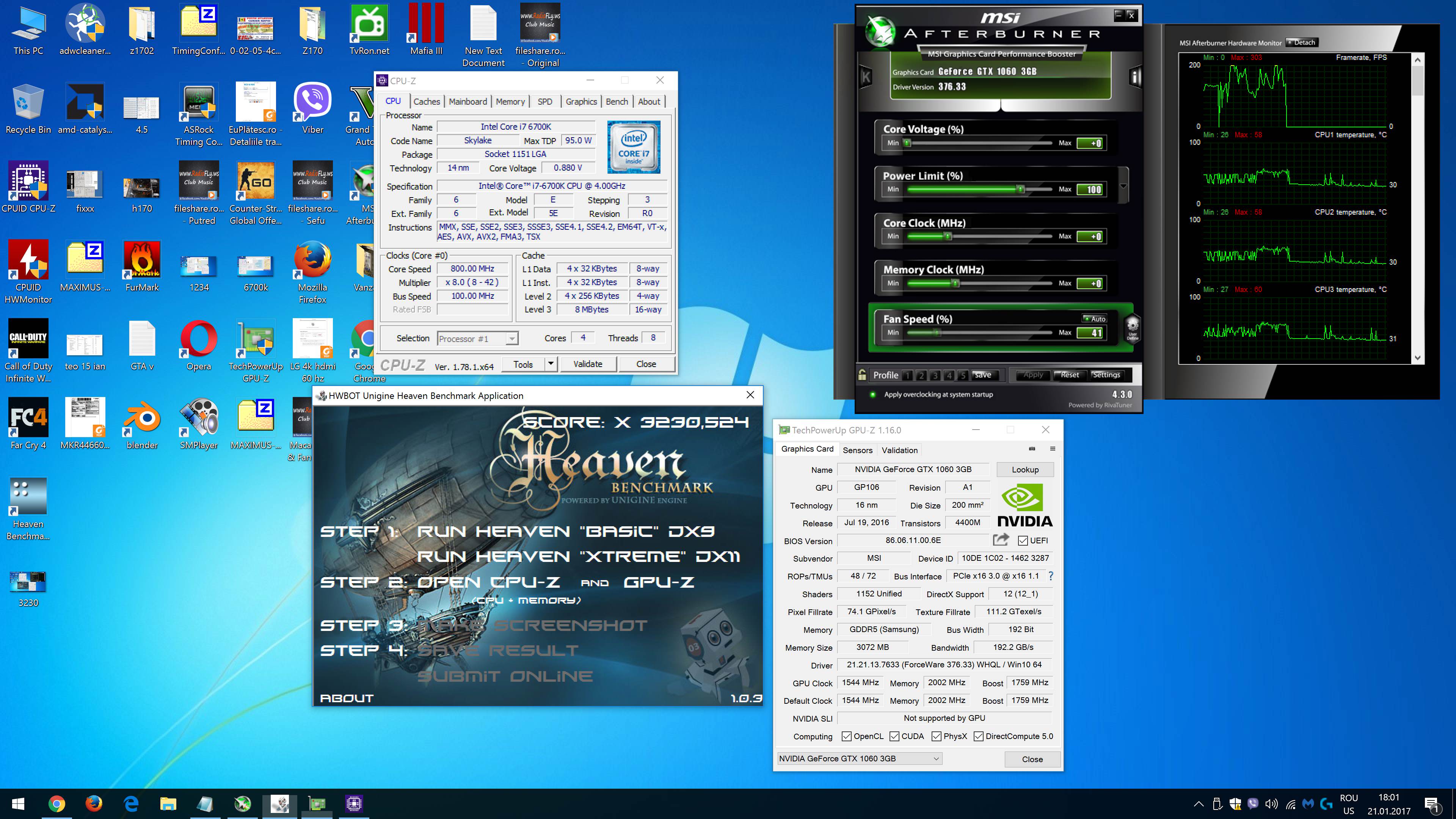The width and height of the screenshot is (1456, 819).
Task: Toggle the PhysX checkbox in GPU-Z
Action: pyautogui.click(x=936, y=736)
